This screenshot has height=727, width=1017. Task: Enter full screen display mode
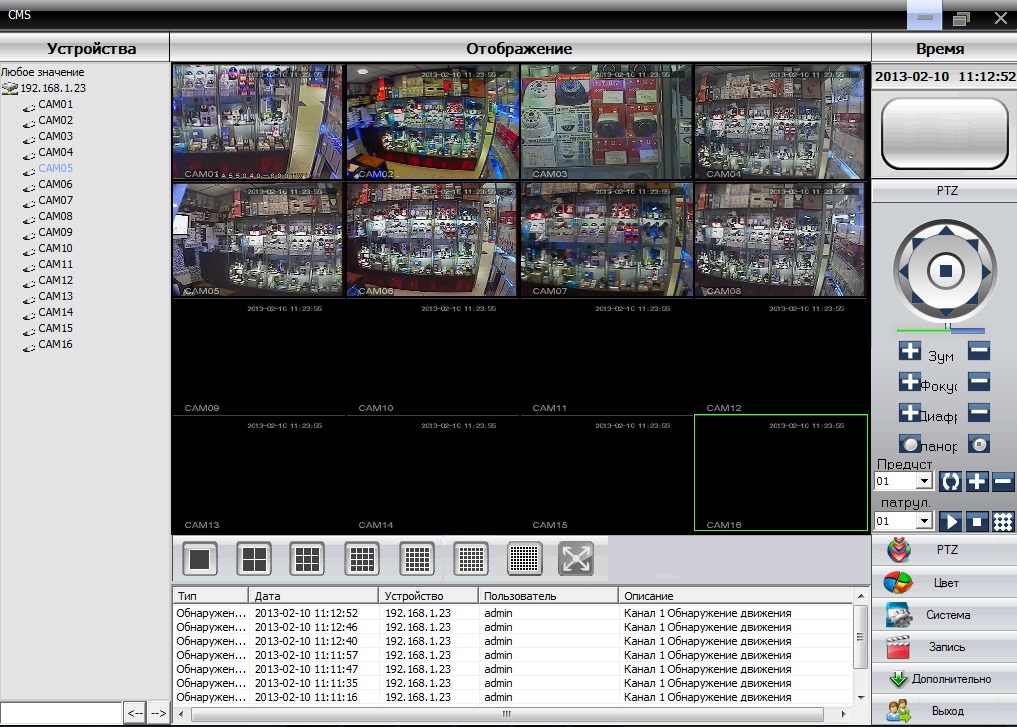pyautogui.click(x=576, y=558)
